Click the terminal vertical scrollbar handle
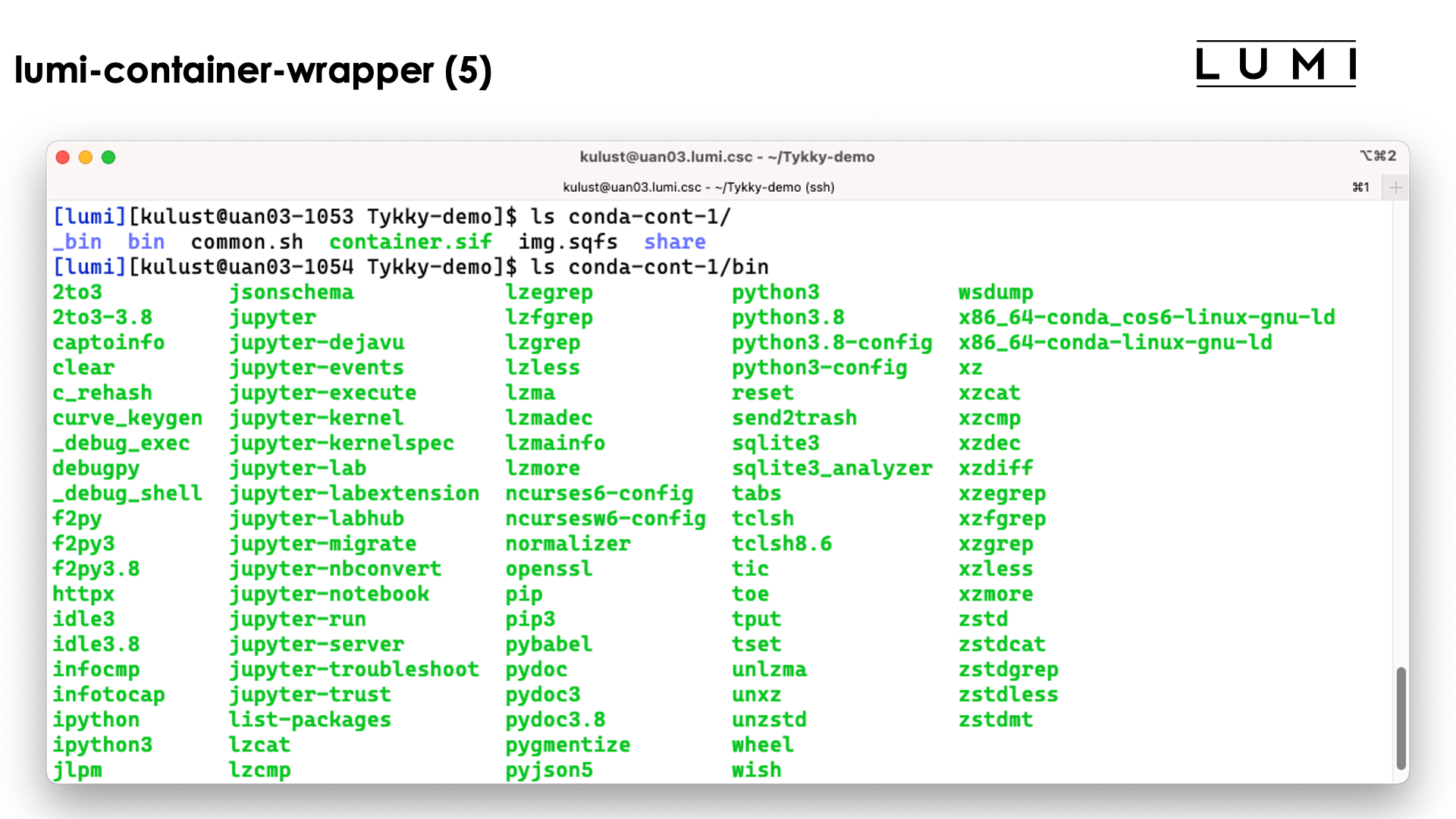The image size is (1456, 819). pyautogui.click(x=1401, y=717)
